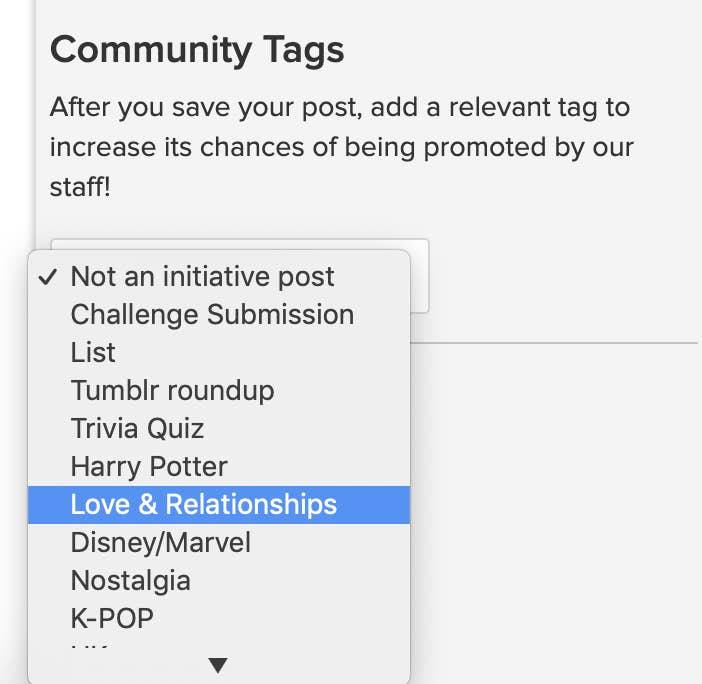Select the Harry Potter tag
702x684 pixels.
(x=149, y=466)
